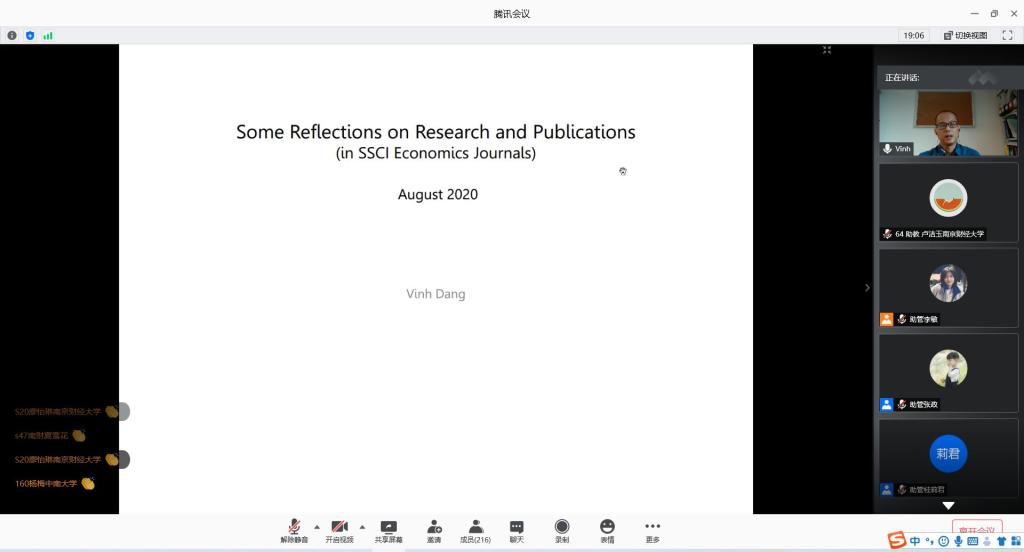Open the meeting info icon
The image size is (1024, 552).
(x=12, y=35)
